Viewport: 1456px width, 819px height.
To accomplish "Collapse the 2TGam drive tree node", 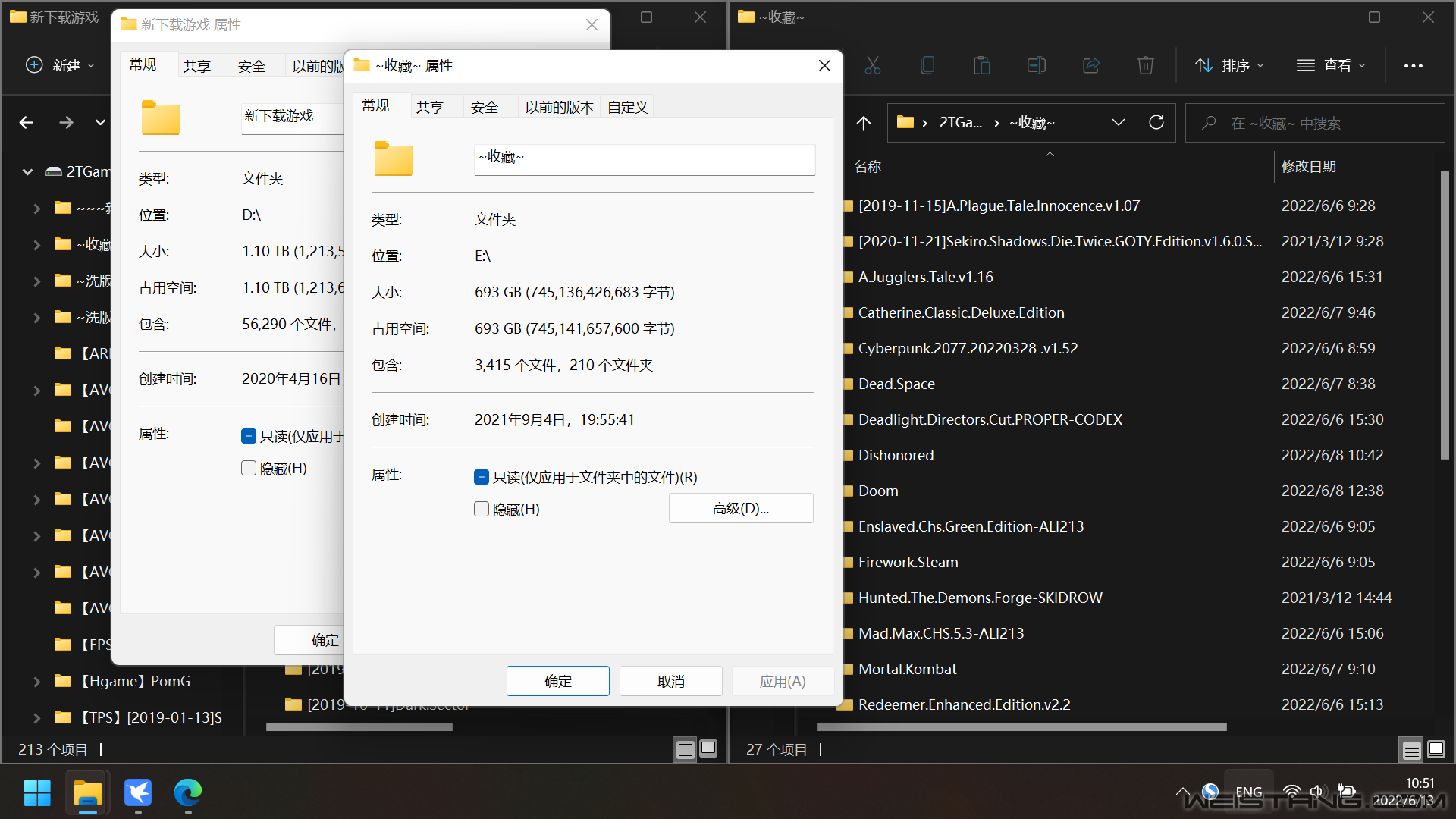I will [x=28, y=172].
